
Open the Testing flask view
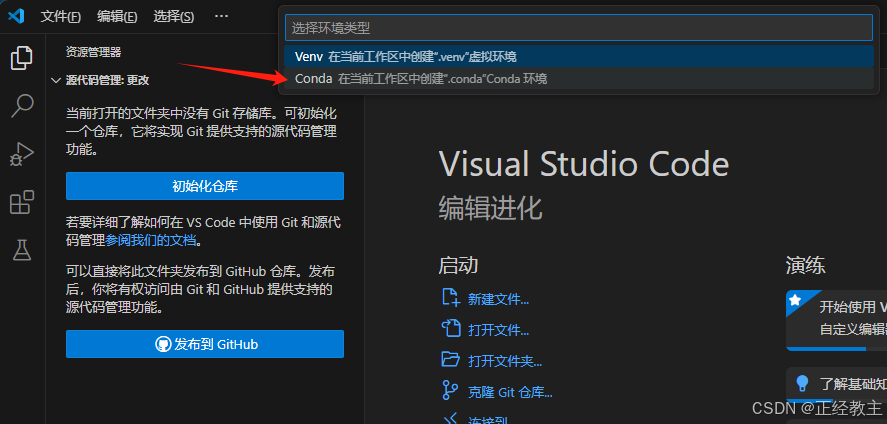pos(22,250)
